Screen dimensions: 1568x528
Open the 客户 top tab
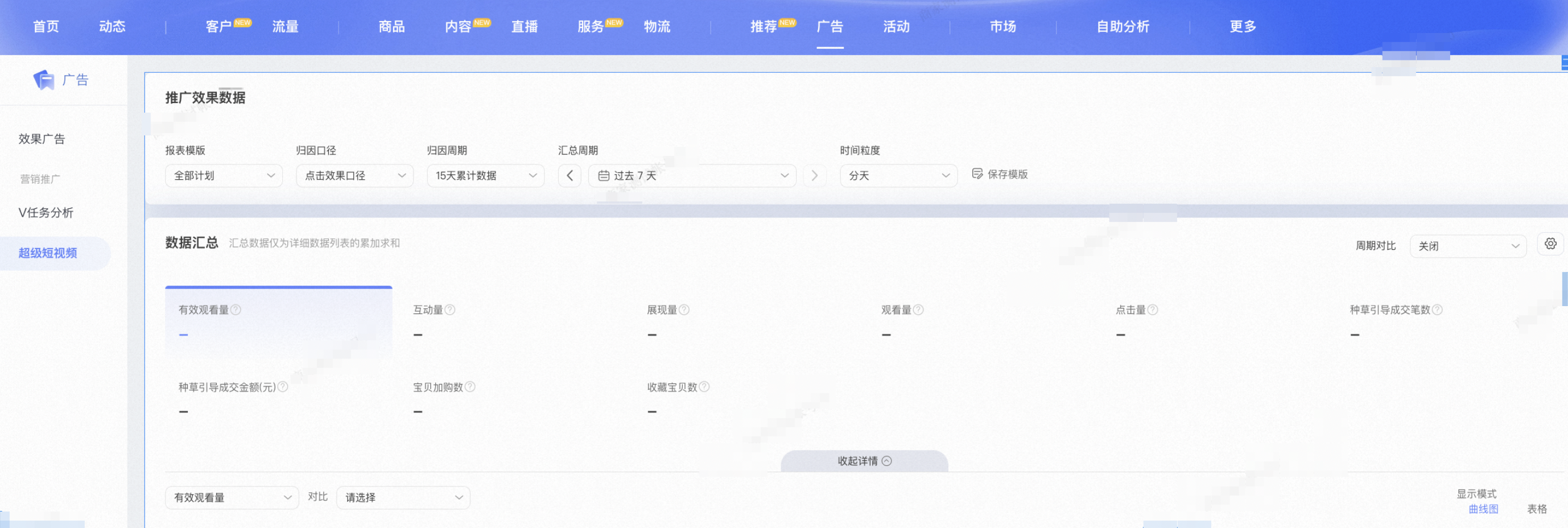tap(219, 26)
